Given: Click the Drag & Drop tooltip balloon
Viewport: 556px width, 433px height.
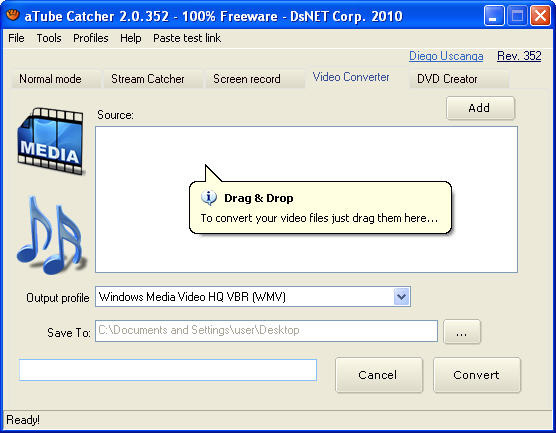Looking at the screenshot, I should pyautogui.click(x=320, y=207).
